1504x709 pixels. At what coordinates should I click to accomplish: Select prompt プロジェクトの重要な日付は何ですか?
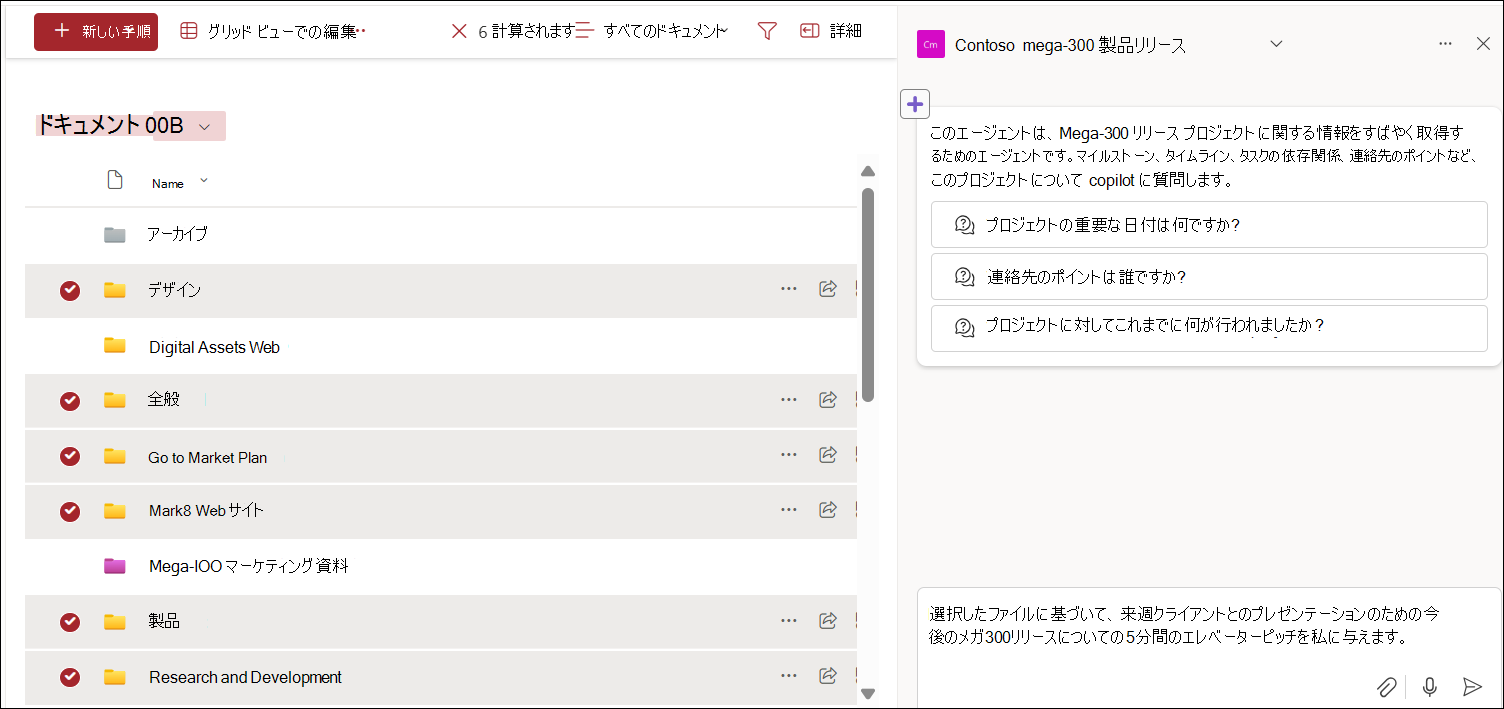coord(1209,225)
